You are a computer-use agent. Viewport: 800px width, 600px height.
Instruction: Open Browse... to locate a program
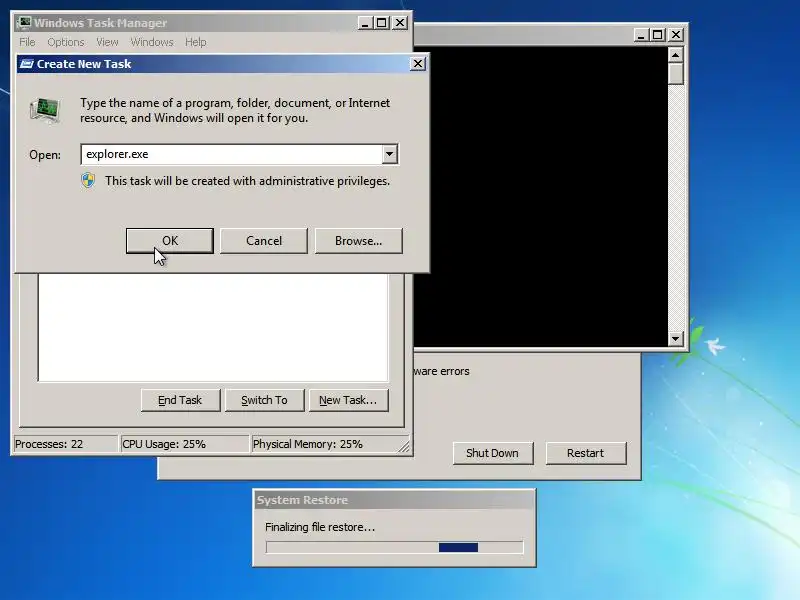[x=358, y=241]
